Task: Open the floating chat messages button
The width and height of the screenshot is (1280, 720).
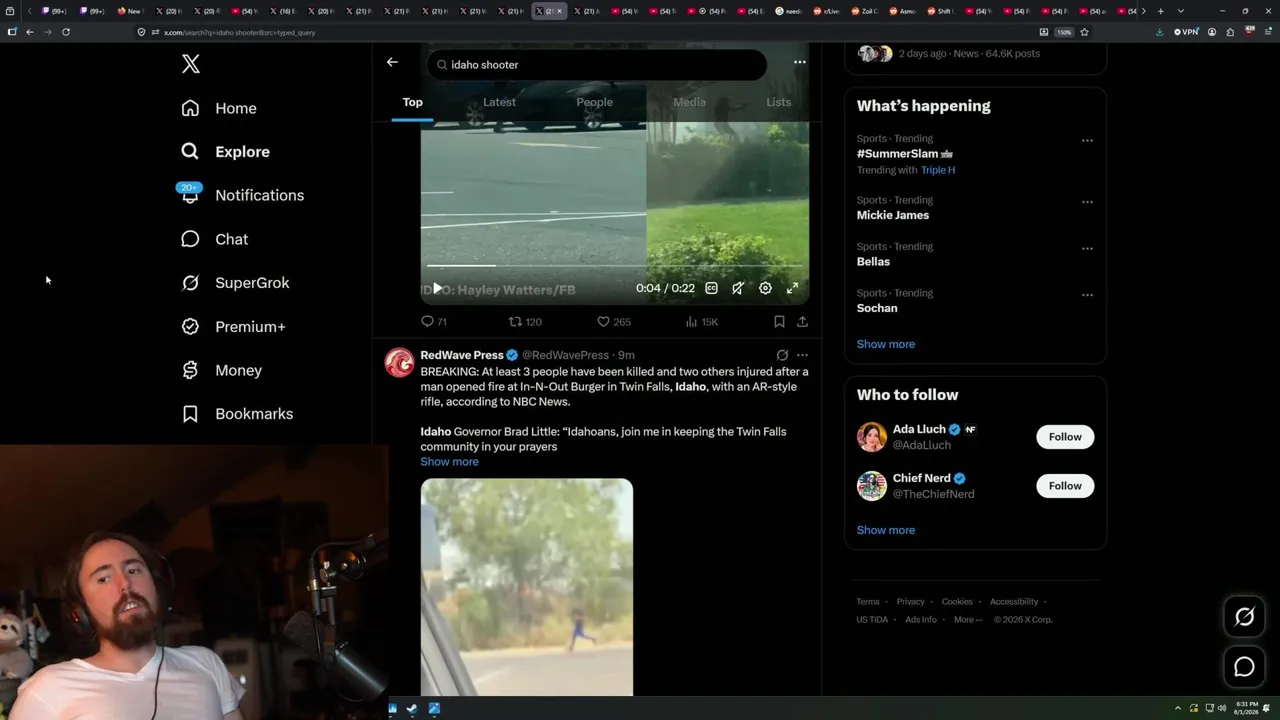Action: tap(1244, 667)
